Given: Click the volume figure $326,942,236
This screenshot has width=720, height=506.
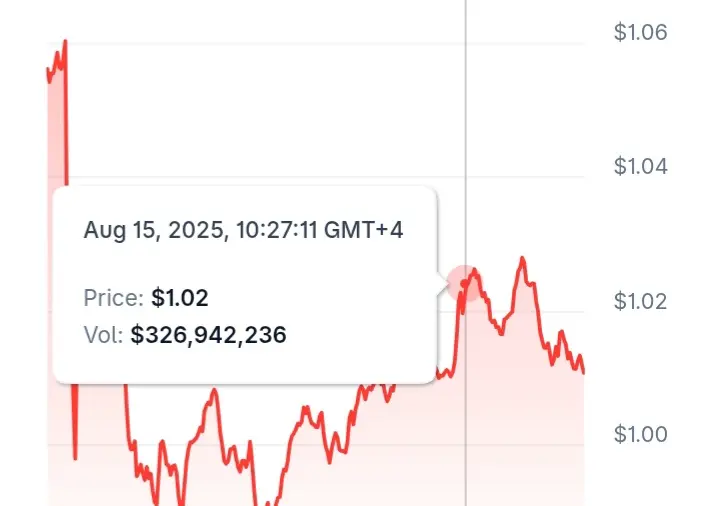Looking at the screenshot, I should pyautogui.click(x=208, y=334).
